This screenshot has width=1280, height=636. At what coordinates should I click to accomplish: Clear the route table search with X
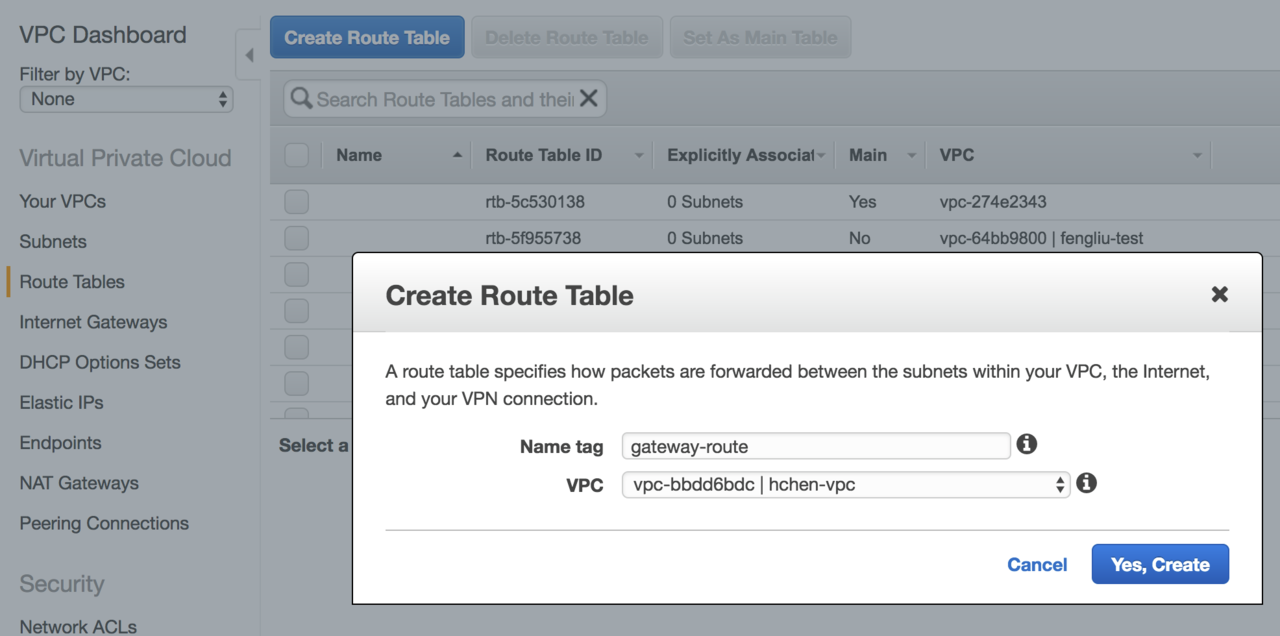coord(588,98)
